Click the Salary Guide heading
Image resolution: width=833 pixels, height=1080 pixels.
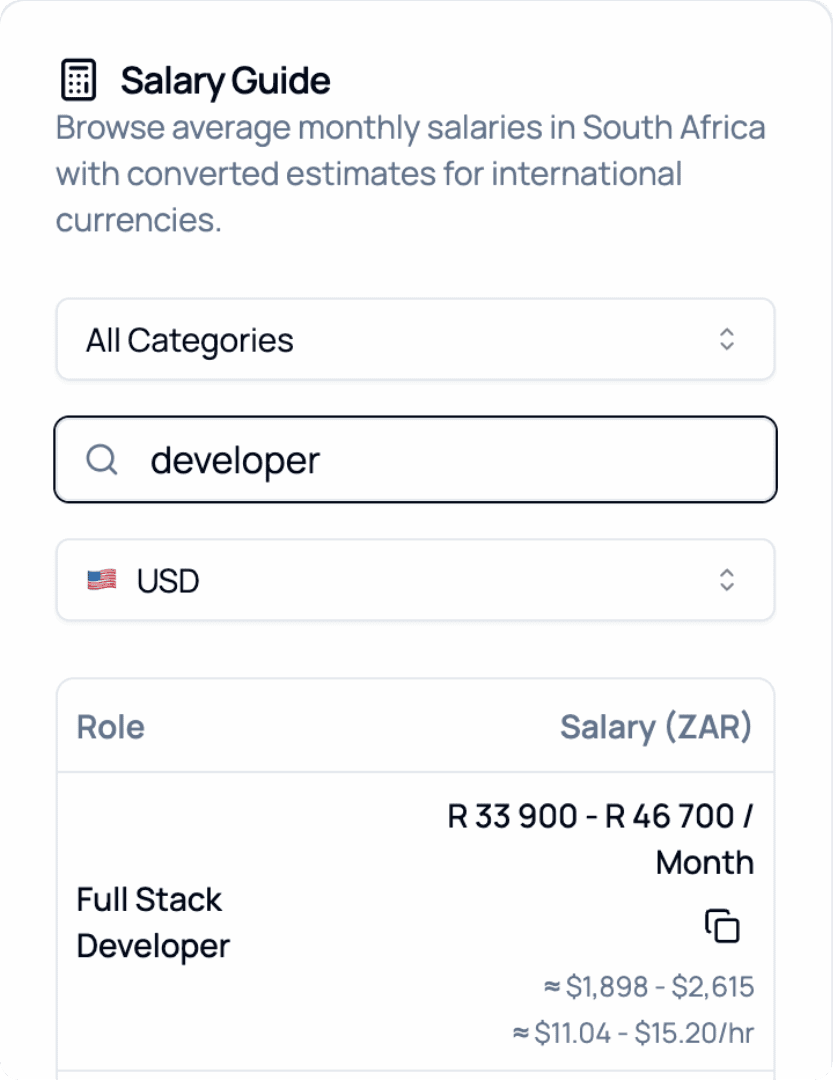[x=224, y=80]
